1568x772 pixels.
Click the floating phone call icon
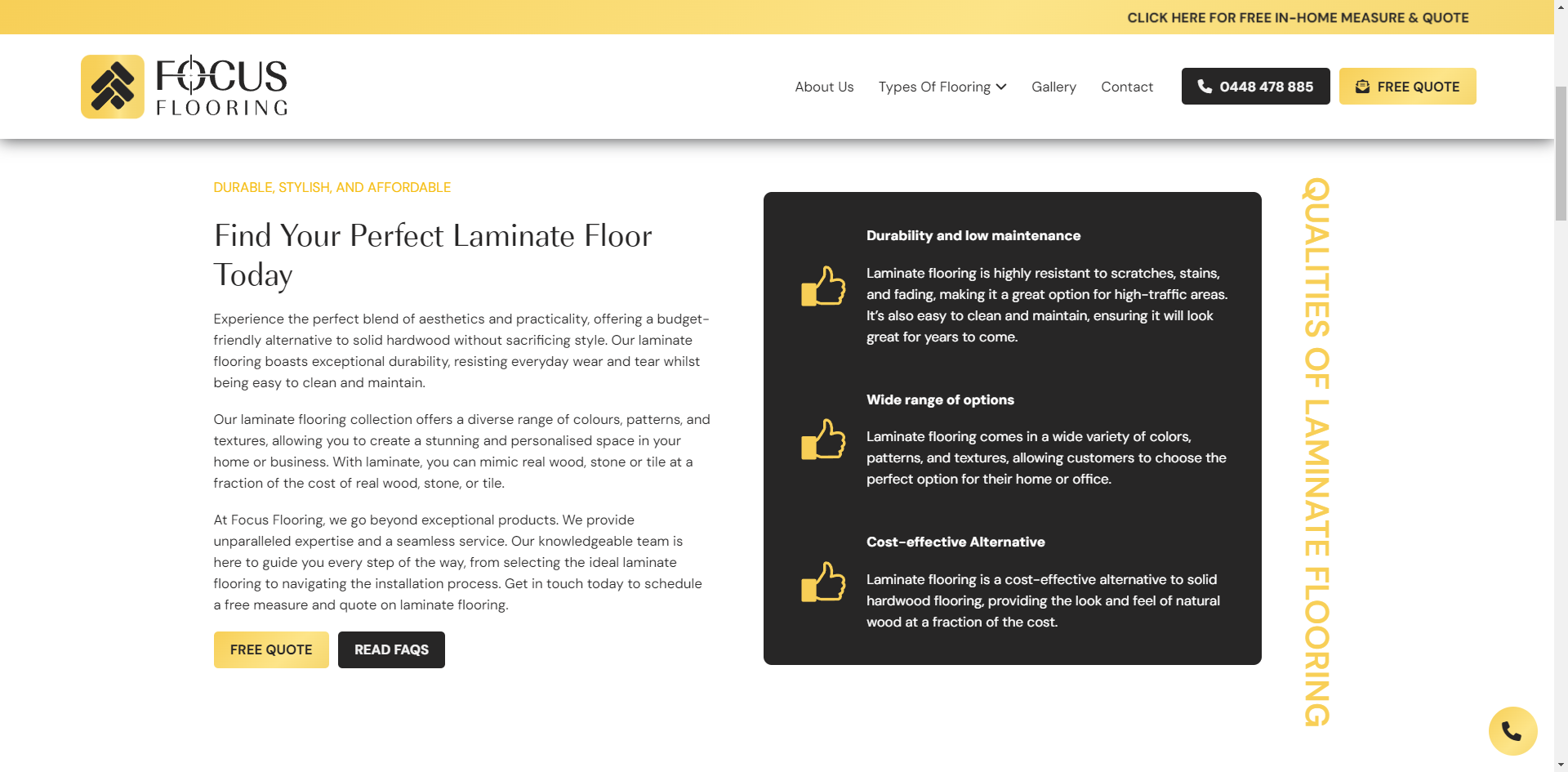[1512, 731]
